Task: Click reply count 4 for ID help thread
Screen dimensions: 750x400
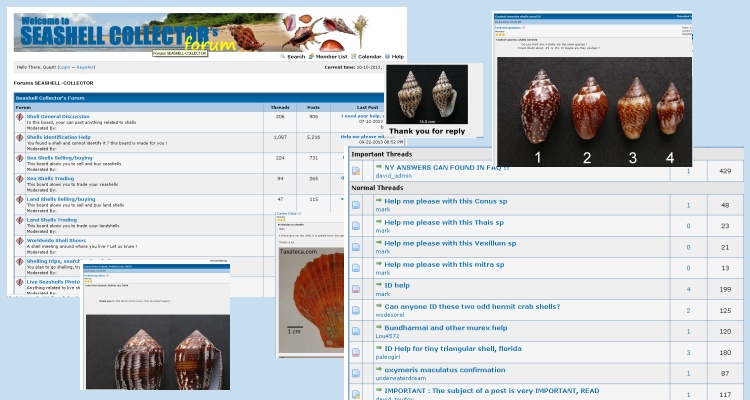Action: pyautogui.click(x=688, y=289)
